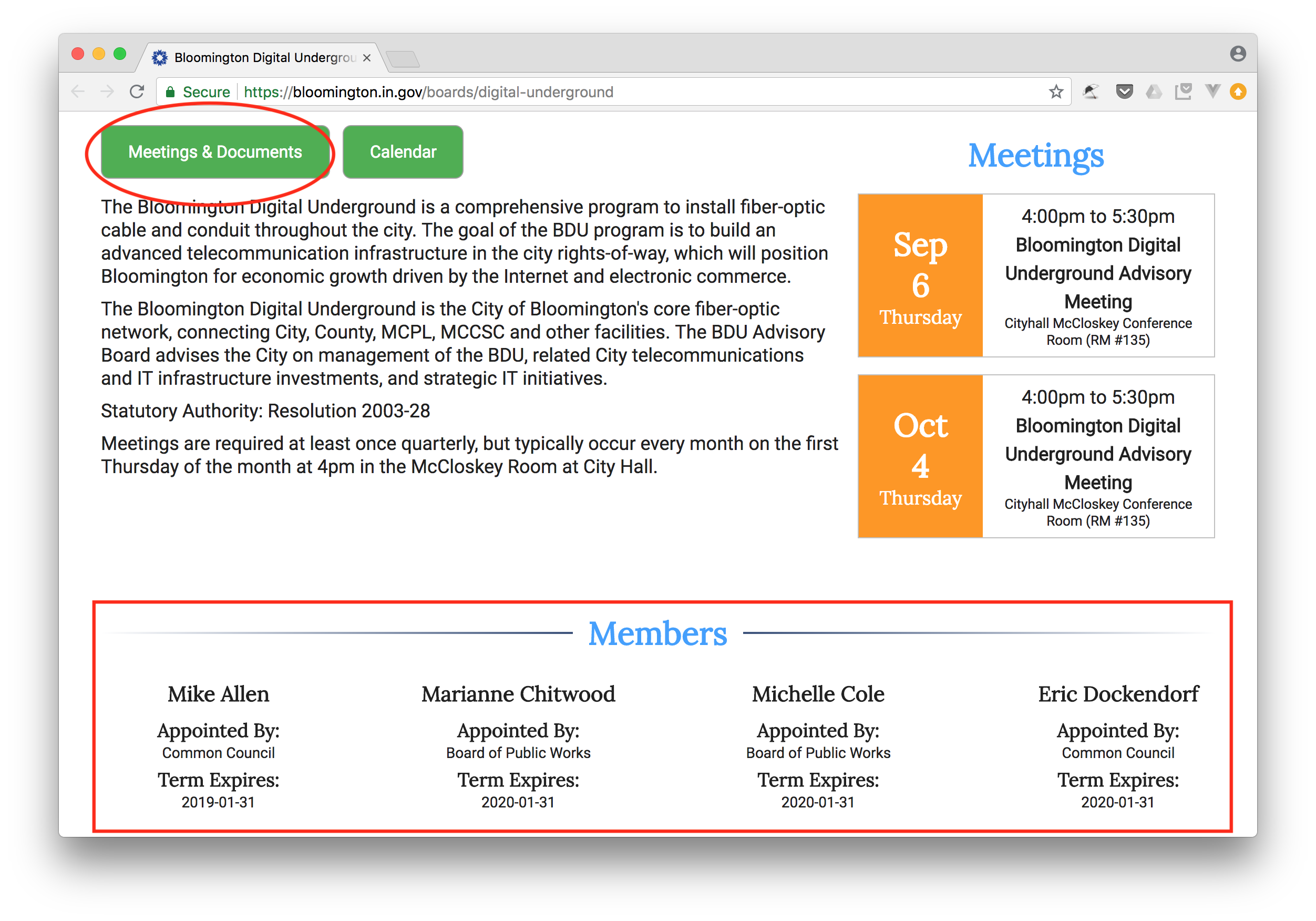Reload the page with refresh icon

point(137,92)
